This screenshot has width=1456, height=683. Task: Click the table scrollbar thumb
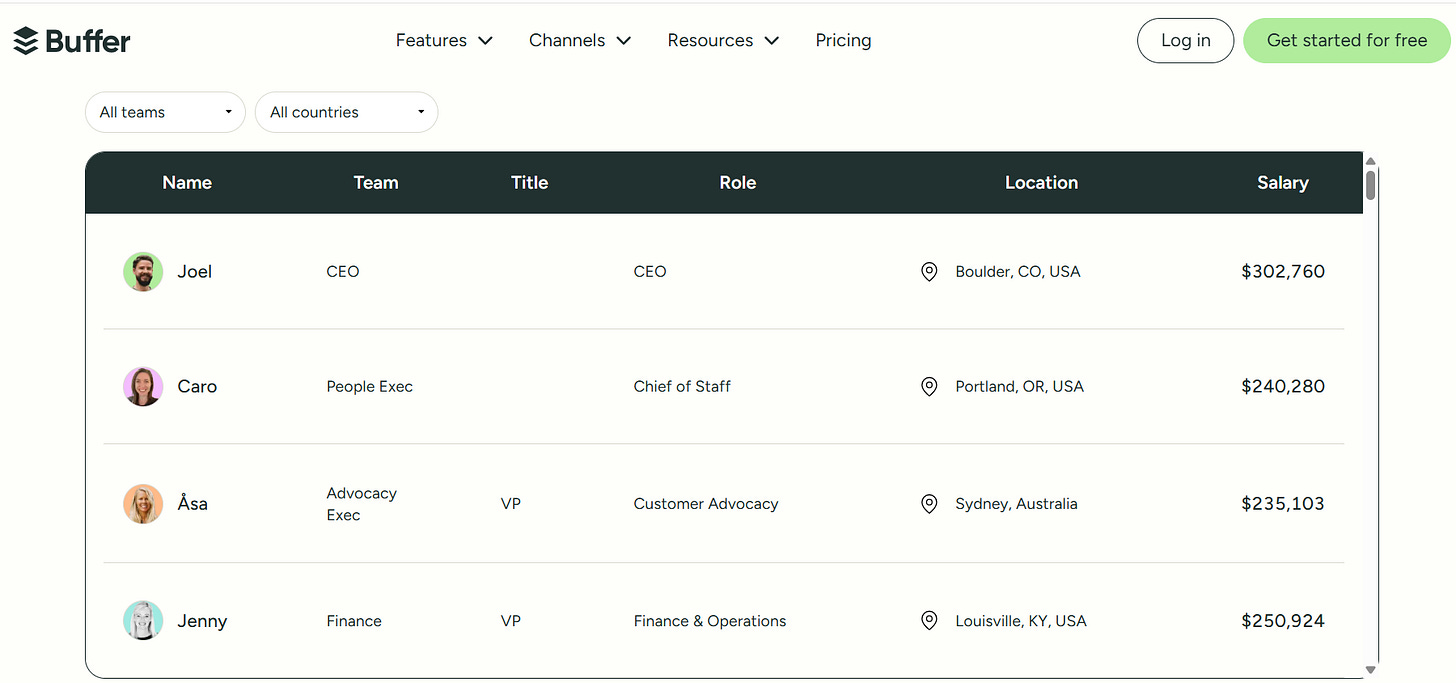(1371, 185)
